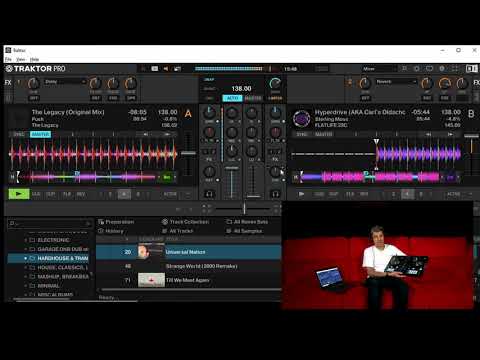Select loop size 4 on Deck A

pyautogui.click(x=124, y=194)
